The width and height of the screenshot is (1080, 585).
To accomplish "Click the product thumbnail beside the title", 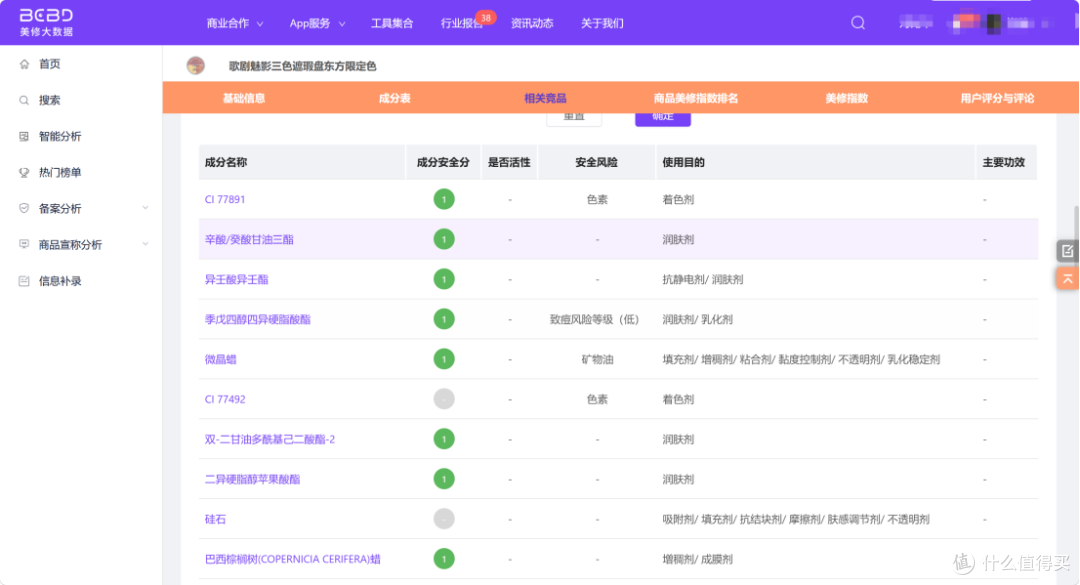I will (x=196, y=65).
